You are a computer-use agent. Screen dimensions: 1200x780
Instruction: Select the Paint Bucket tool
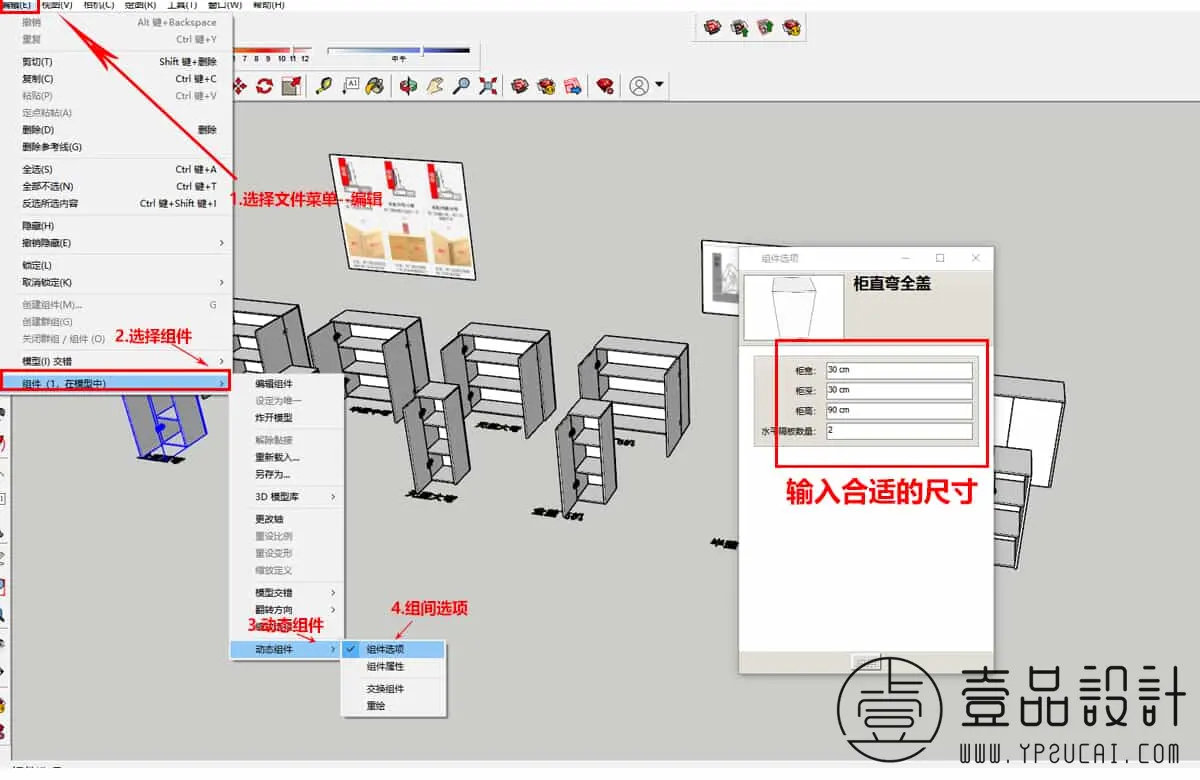tap(374, 86)
